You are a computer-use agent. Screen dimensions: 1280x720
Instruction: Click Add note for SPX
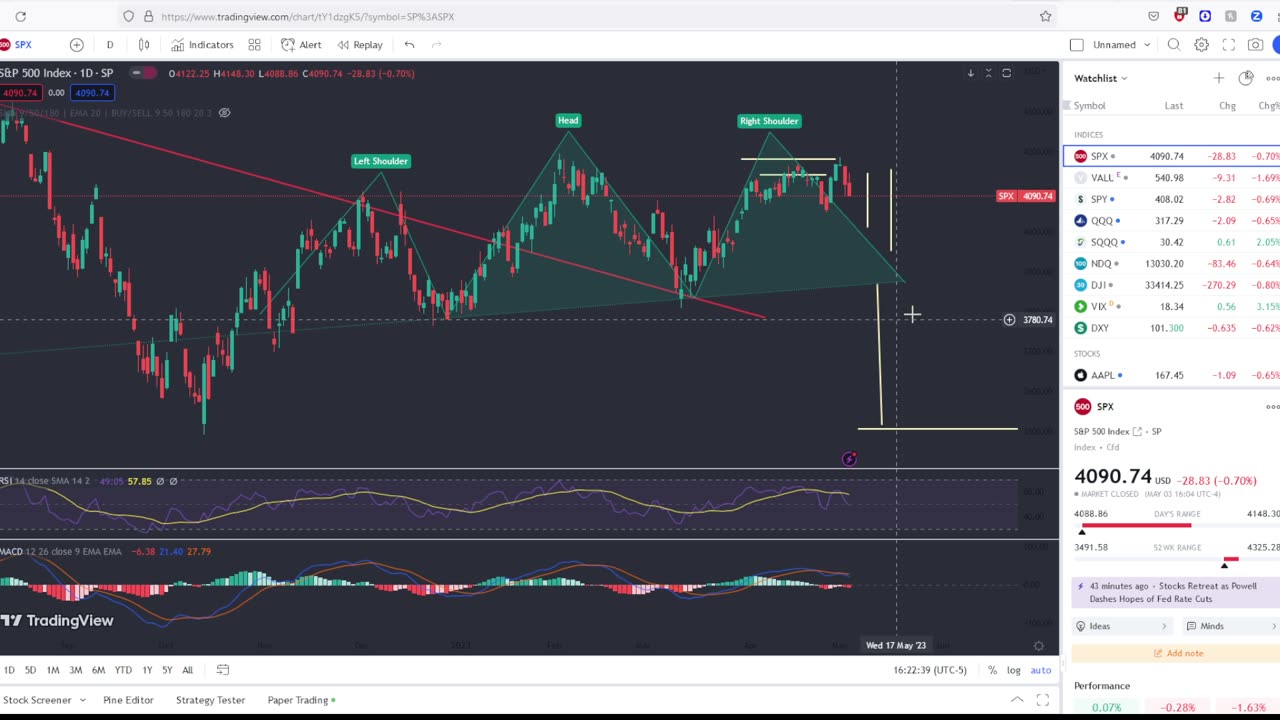pos(1176,653)
